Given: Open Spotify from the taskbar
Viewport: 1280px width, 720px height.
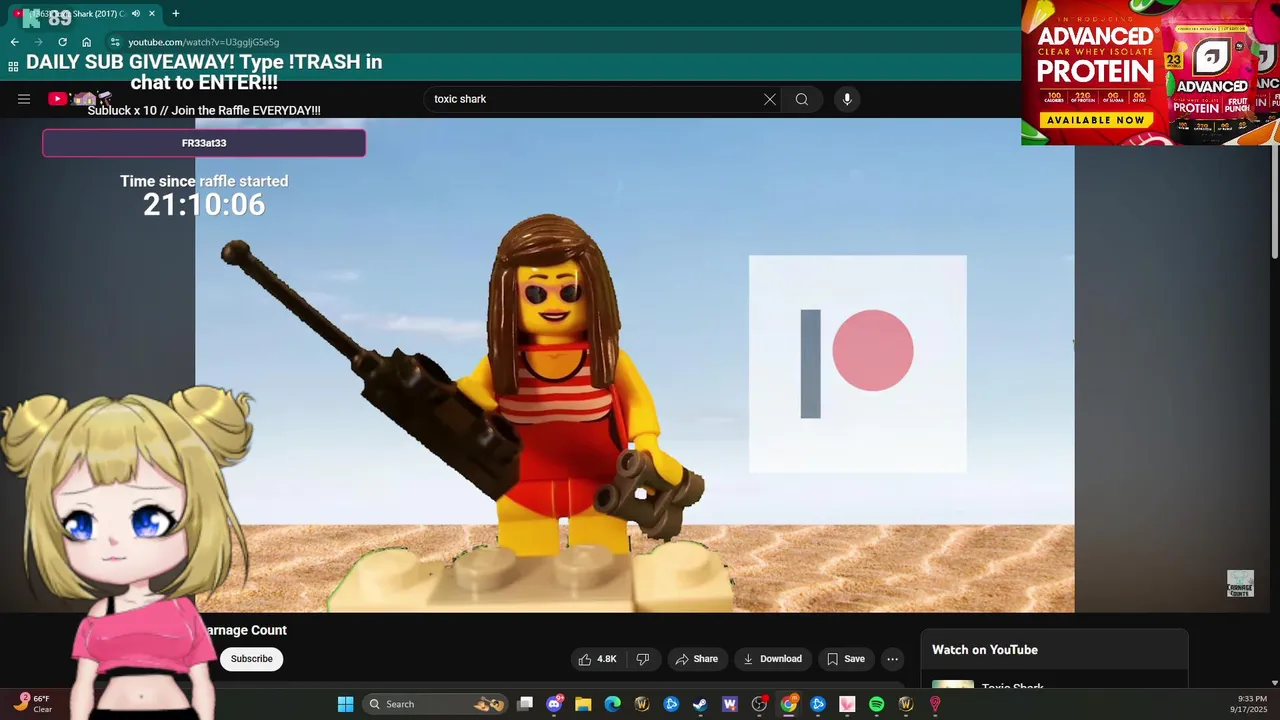Looking at the screenshot, I should pyautogui.click(x=877, y=704).
